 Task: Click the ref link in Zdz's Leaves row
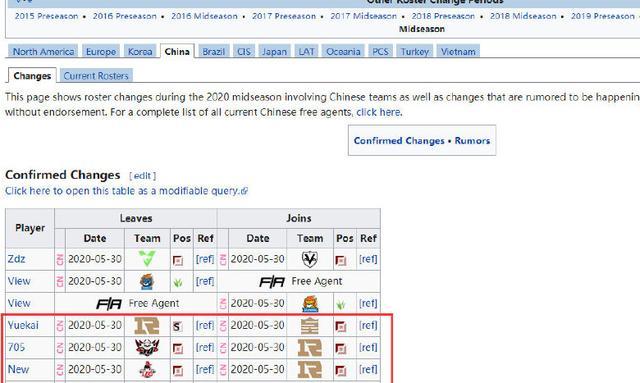205,259
